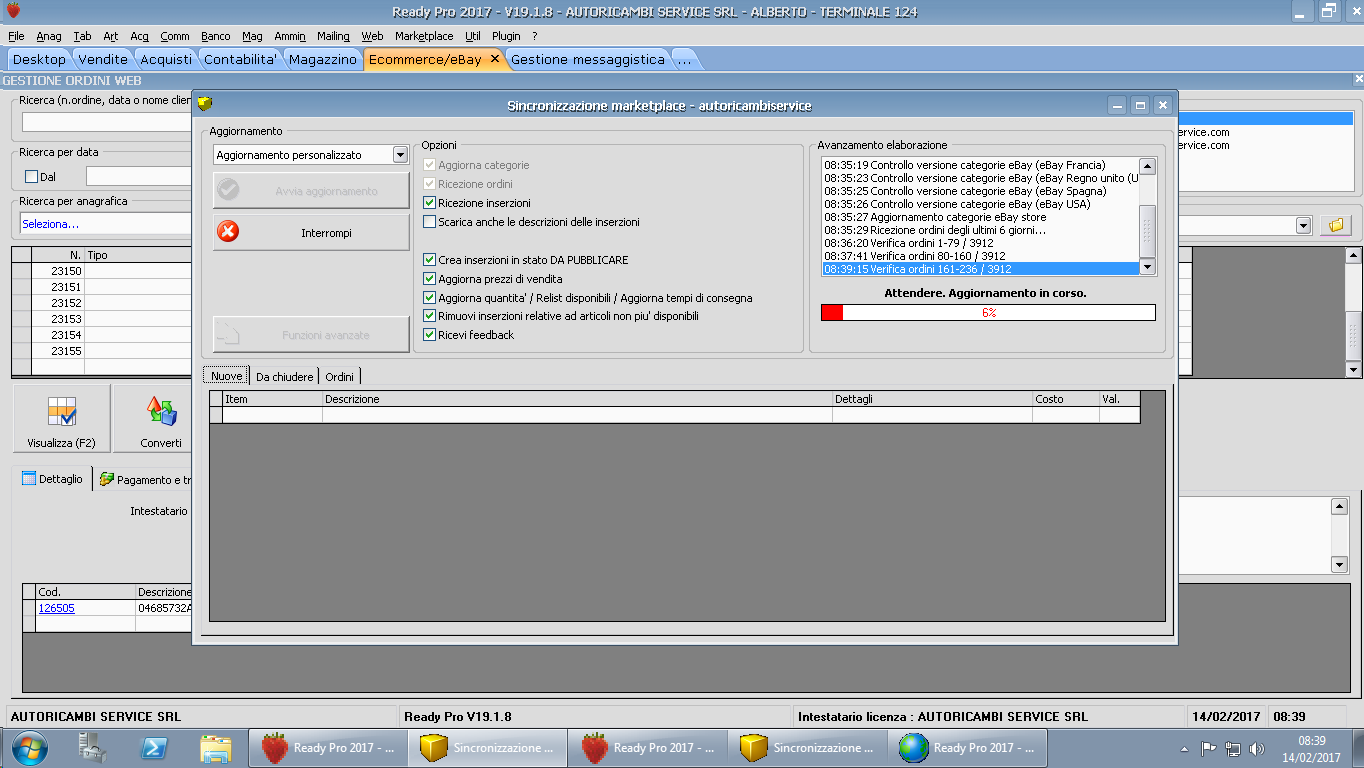Viewport: 1364px width, 768px height.
Task: Open the 126505 article code link
Action: tap(56, 608)
